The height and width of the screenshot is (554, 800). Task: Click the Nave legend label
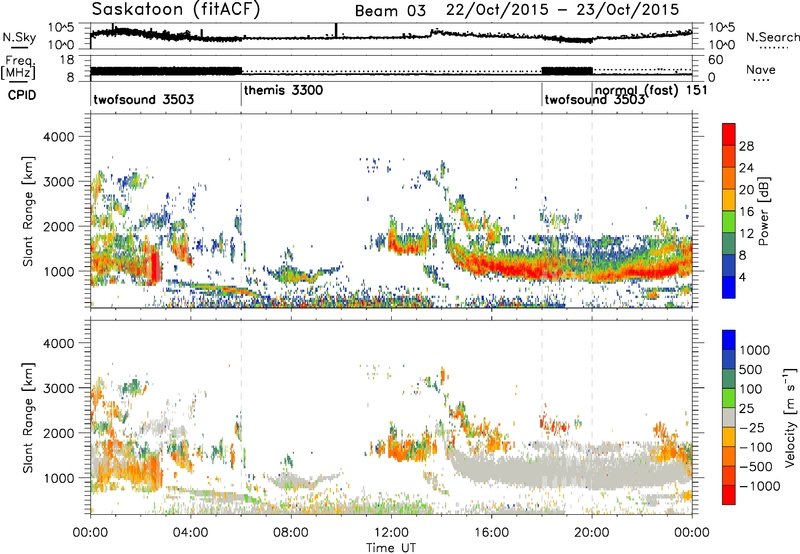click(761, 70)
